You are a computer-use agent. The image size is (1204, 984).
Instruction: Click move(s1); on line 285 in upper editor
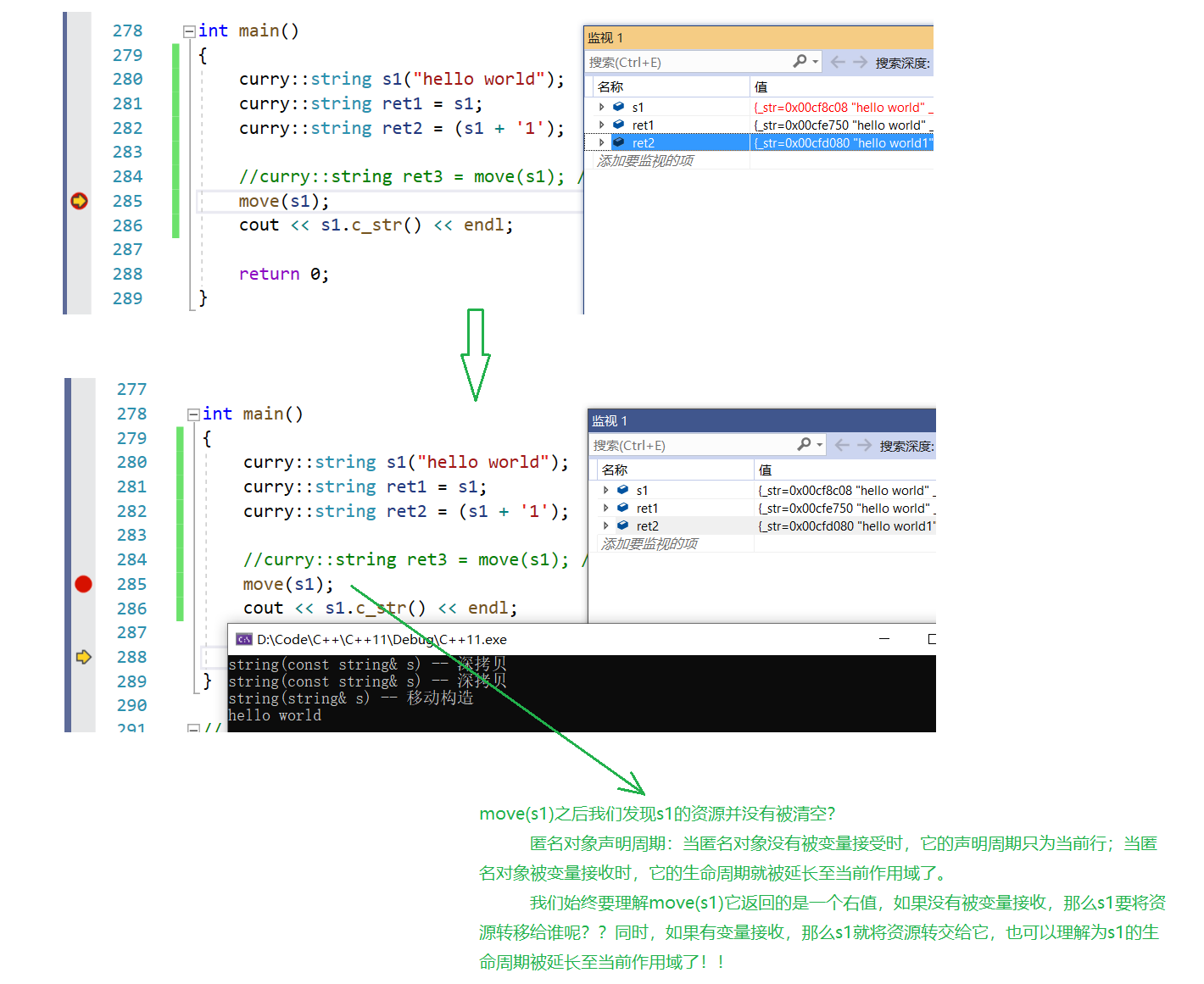284,201
